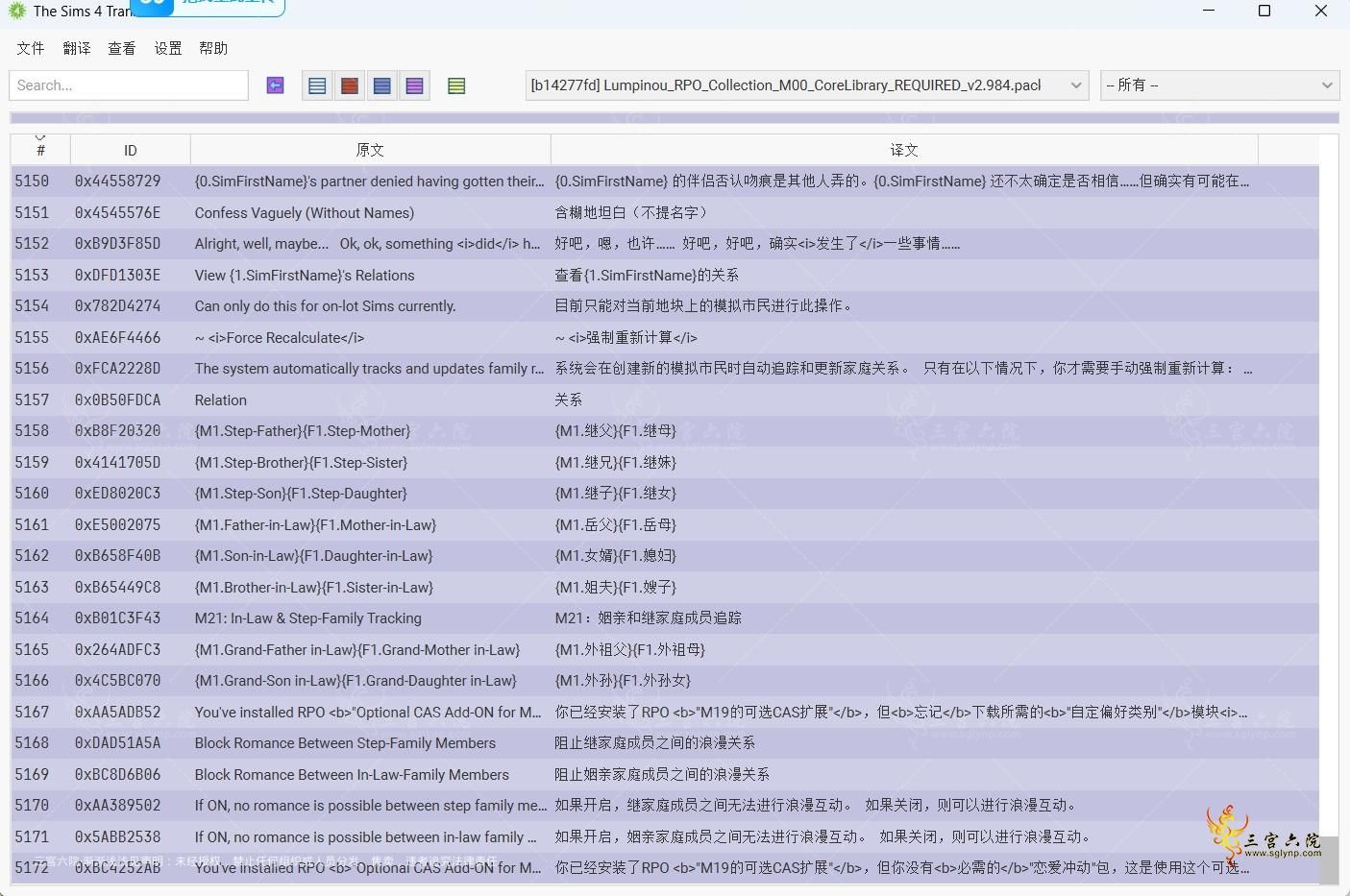Select translation 阻止姻亲家庭成员之间的浪漫关系

pyautogui.click(x=662, y=774)
